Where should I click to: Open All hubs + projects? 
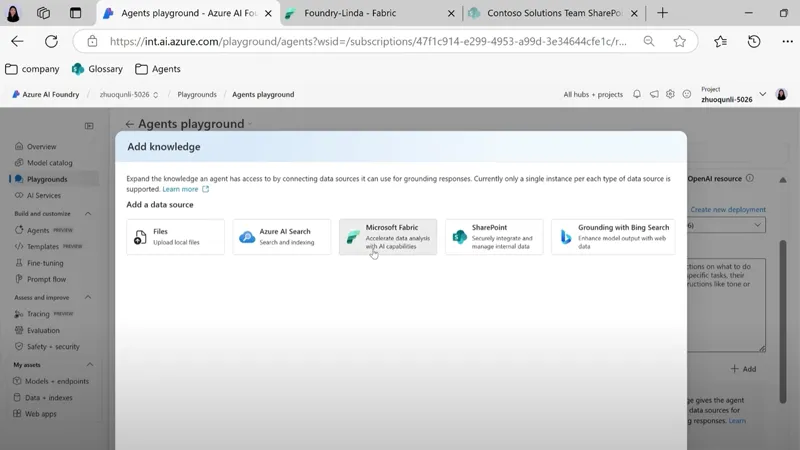coord(593,94)
